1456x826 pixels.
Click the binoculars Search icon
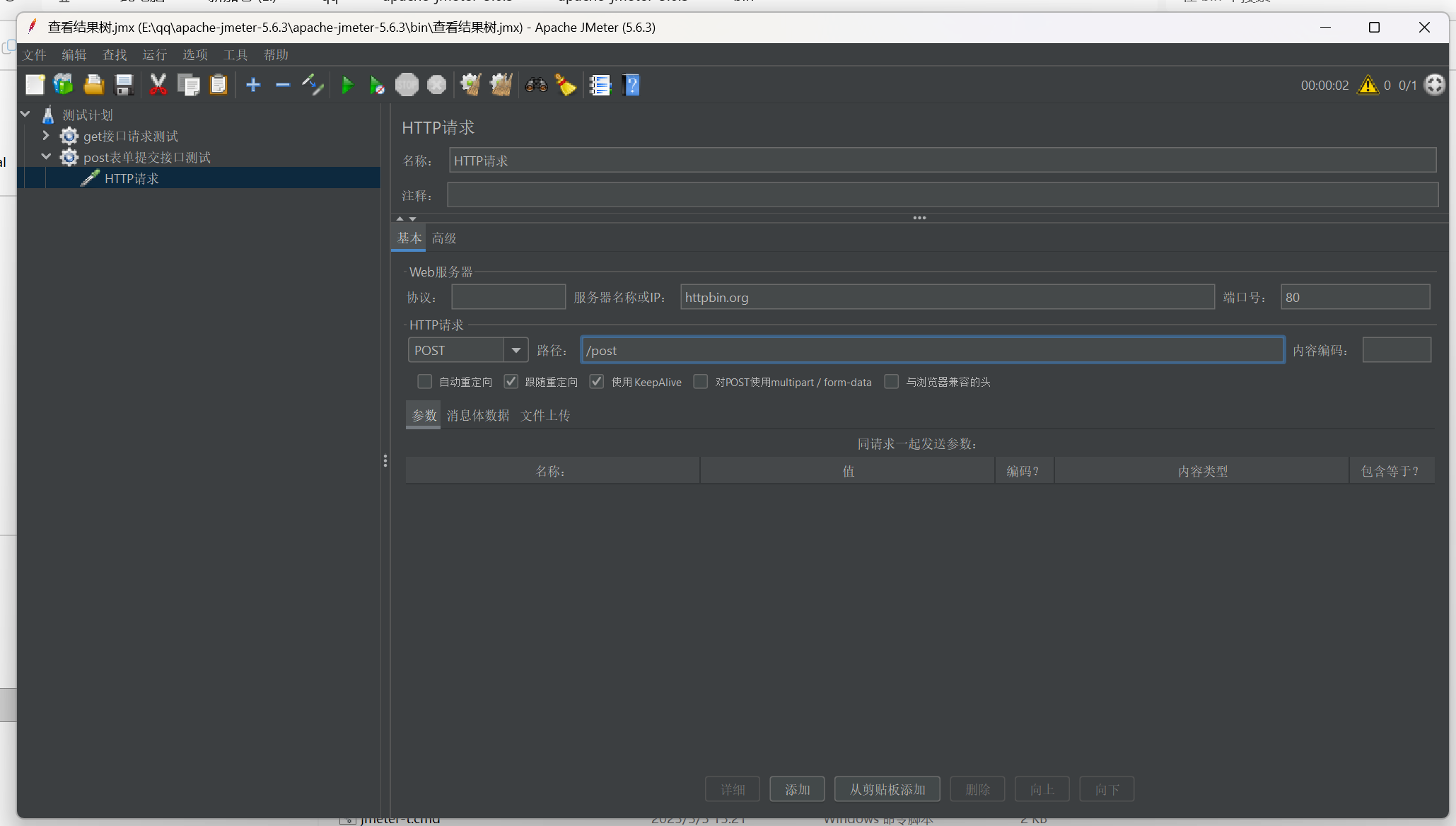(x=536, y=86)
